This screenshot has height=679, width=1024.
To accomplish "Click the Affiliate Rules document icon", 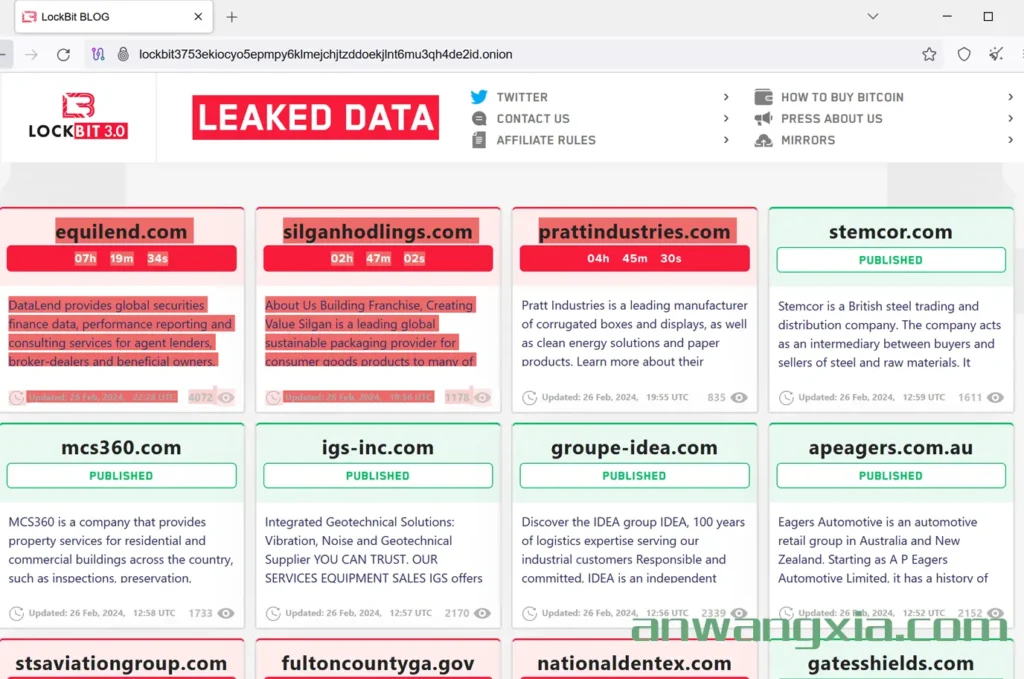I will pyautogui.click(x=479, y=140).
